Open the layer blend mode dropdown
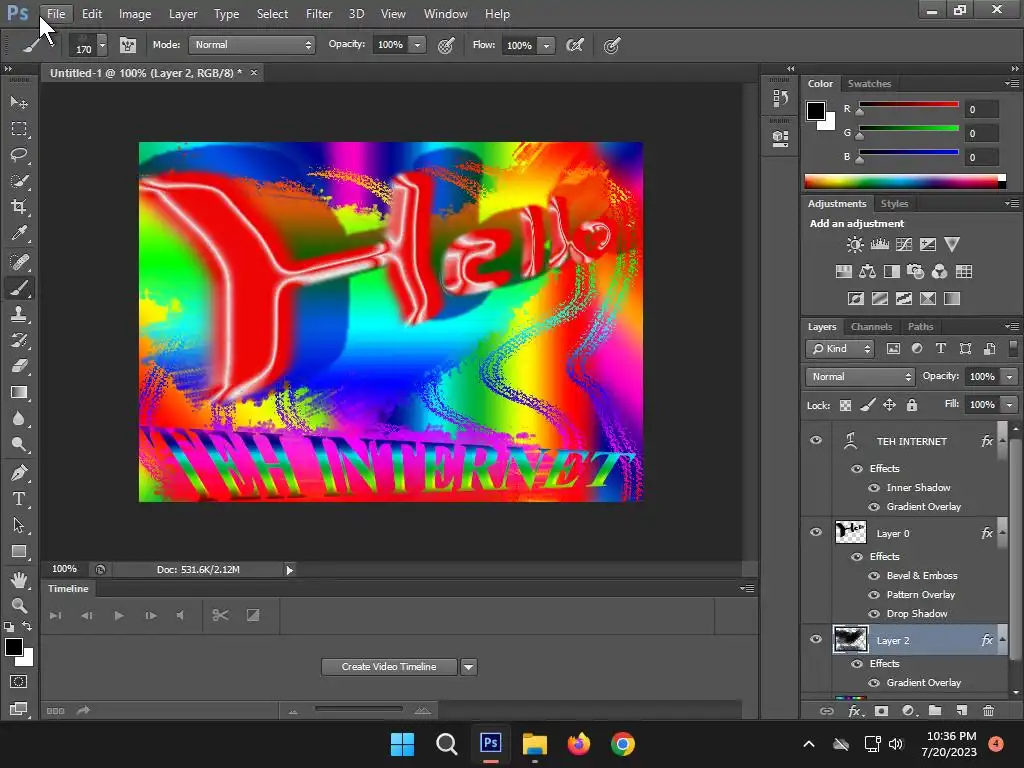The width and height of the screenshot is (1024, 768). pyautogui.click(x=860, y=377)
